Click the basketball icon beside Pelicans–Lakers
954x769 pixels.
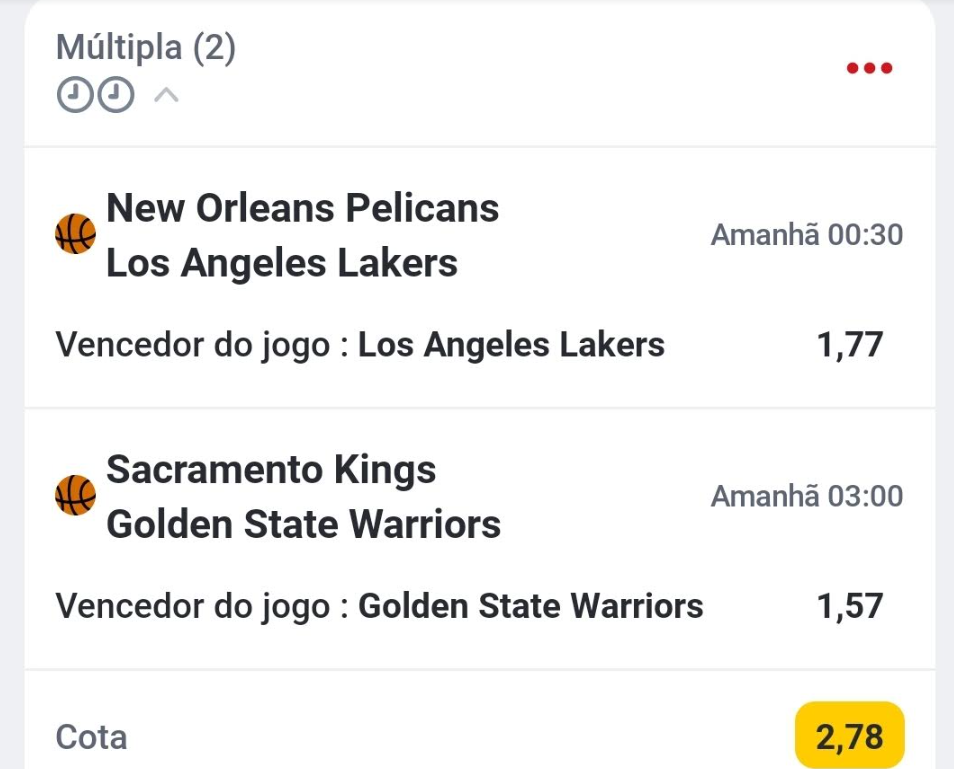point(75,234)
